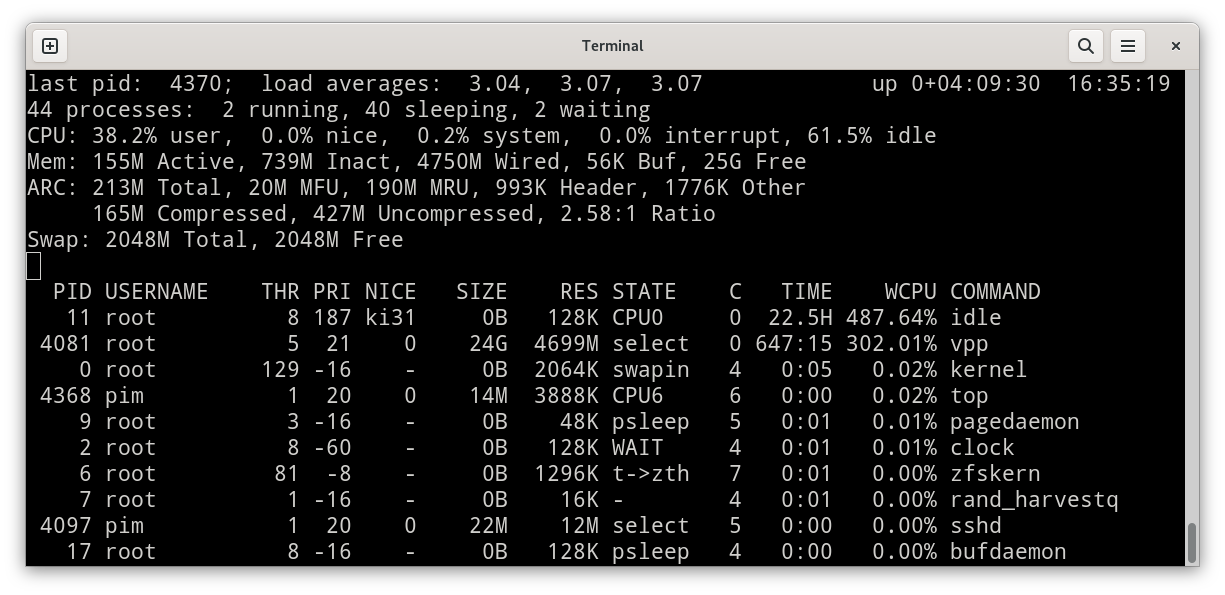
Task: Open the hamburger menu
Action: [1128, 46]
